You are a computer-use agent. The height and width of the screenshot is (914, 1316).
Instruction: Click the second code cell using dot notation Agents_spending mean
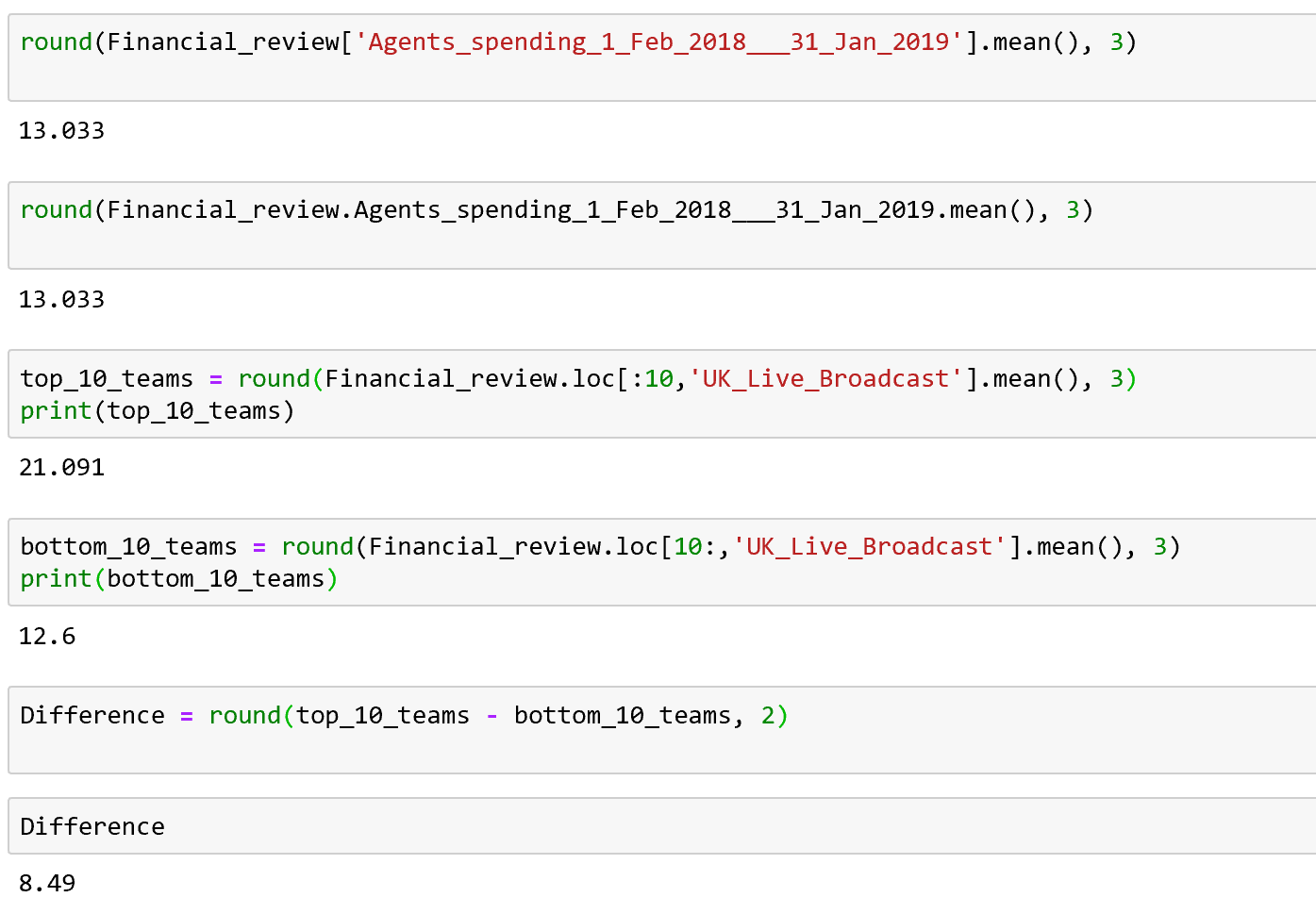pyautogui.click(x=662, y=225)
